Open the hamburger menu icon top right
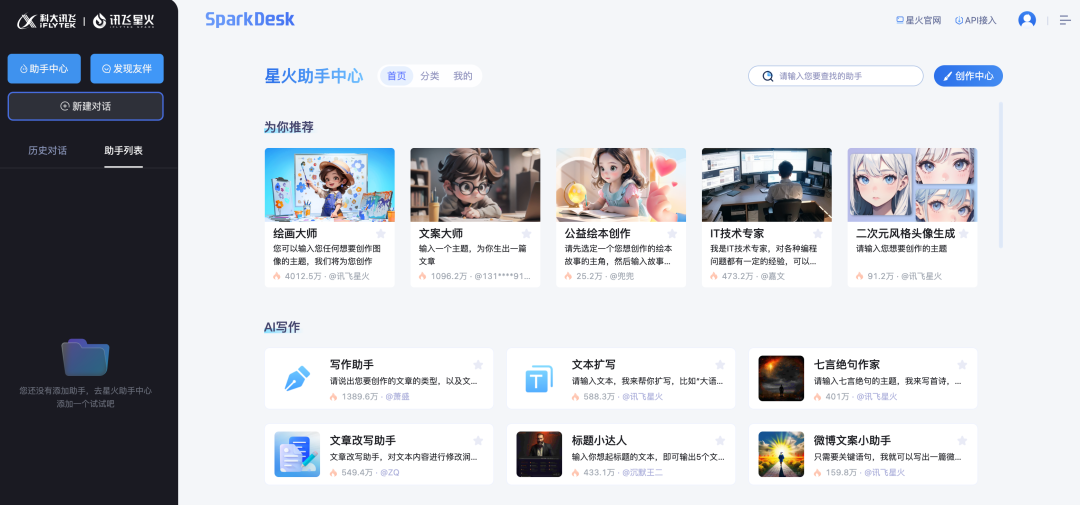The image size is (1080, 505). [x=1066, y=20]
